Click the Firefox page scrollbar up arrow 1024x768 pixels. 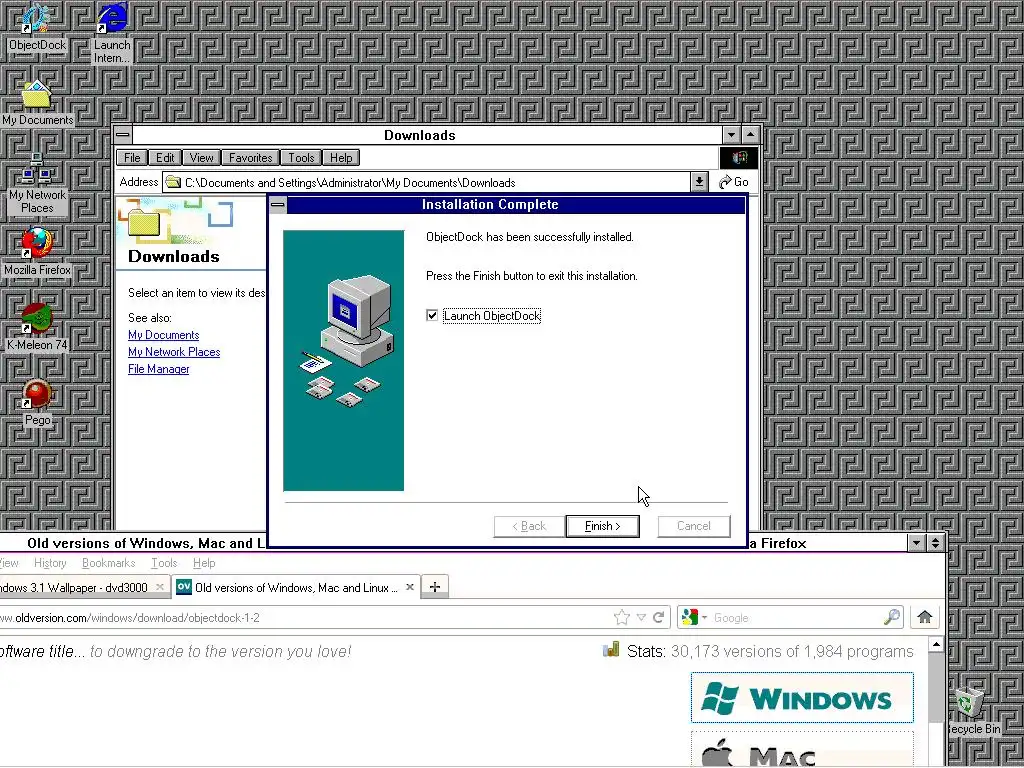coord(936,645)
